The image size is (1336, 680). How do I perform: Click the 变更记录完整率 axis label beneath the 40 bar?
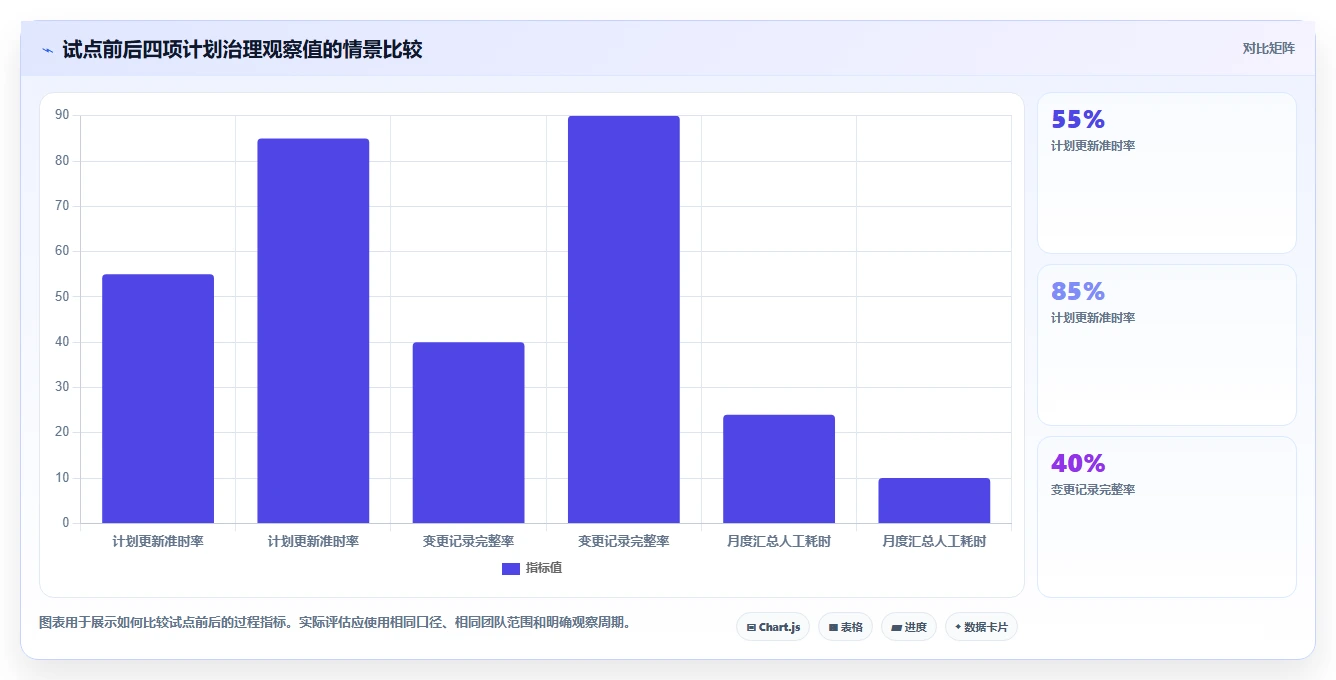468,541
